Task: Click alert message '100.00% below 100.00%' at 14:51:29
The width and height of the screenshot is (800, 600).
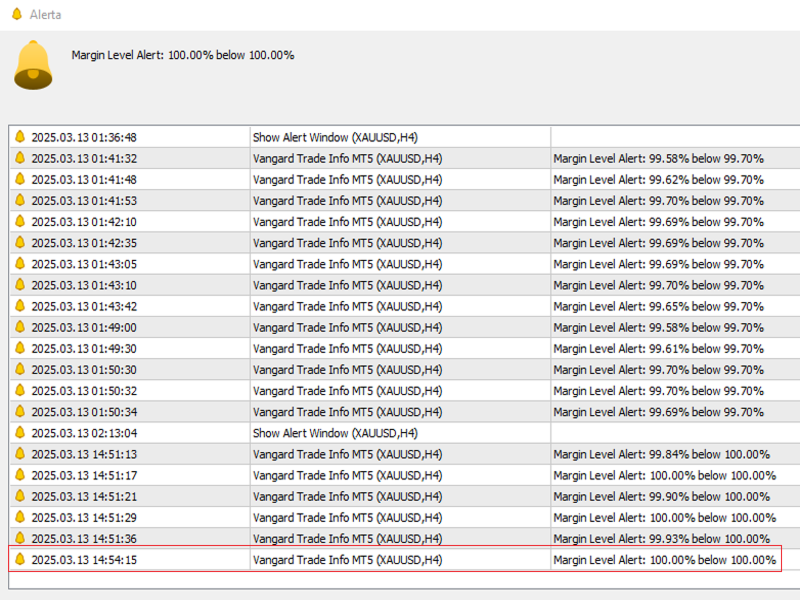Action: click(x=664, y=517)
